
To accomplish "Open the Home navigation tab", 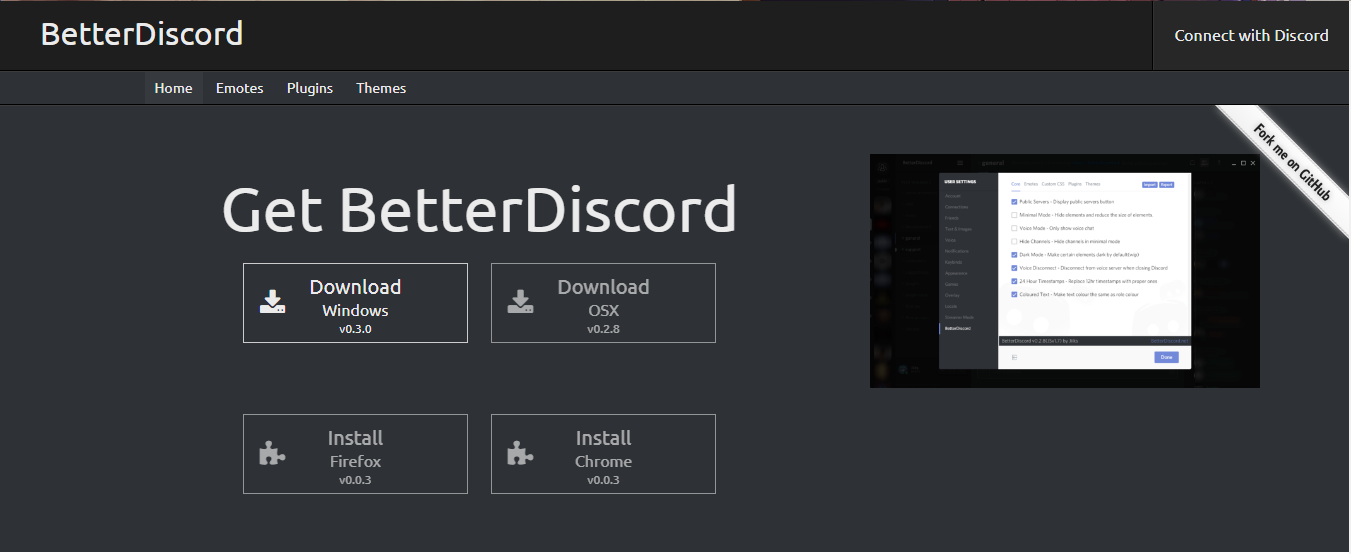I will [x=173, y=88].
